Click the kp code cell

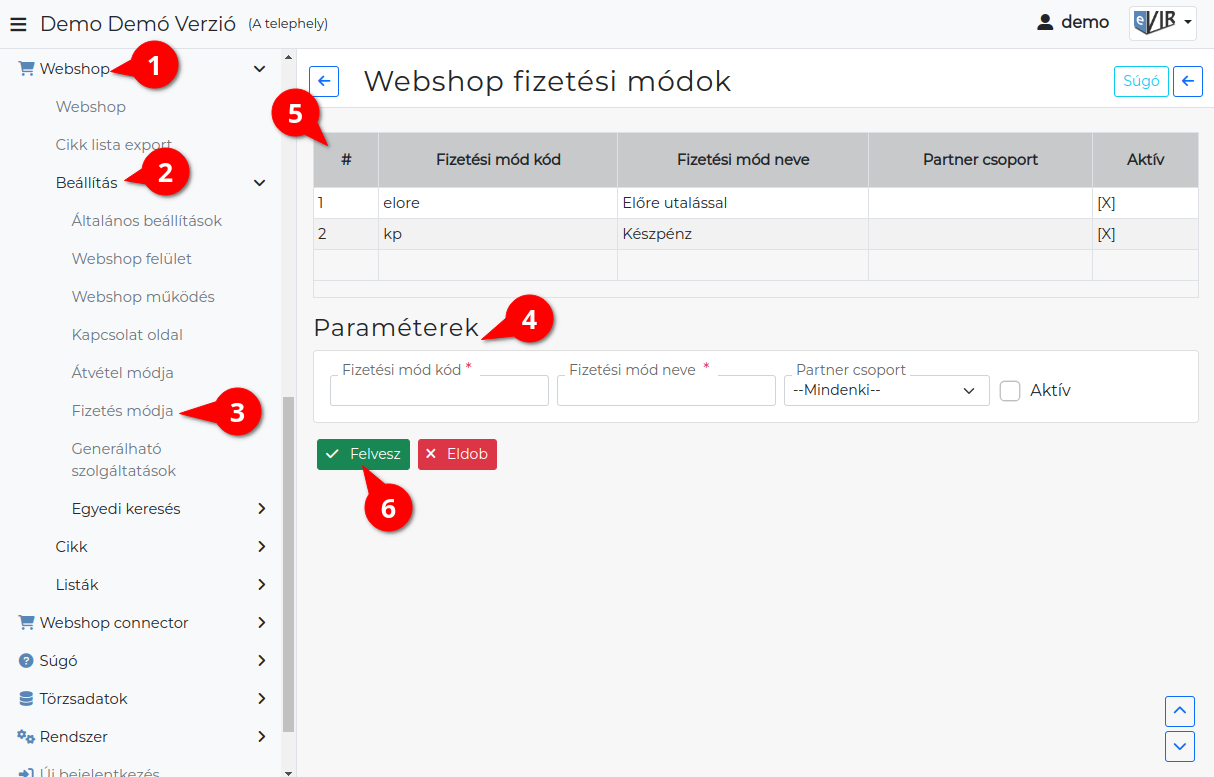coord(498,234)
